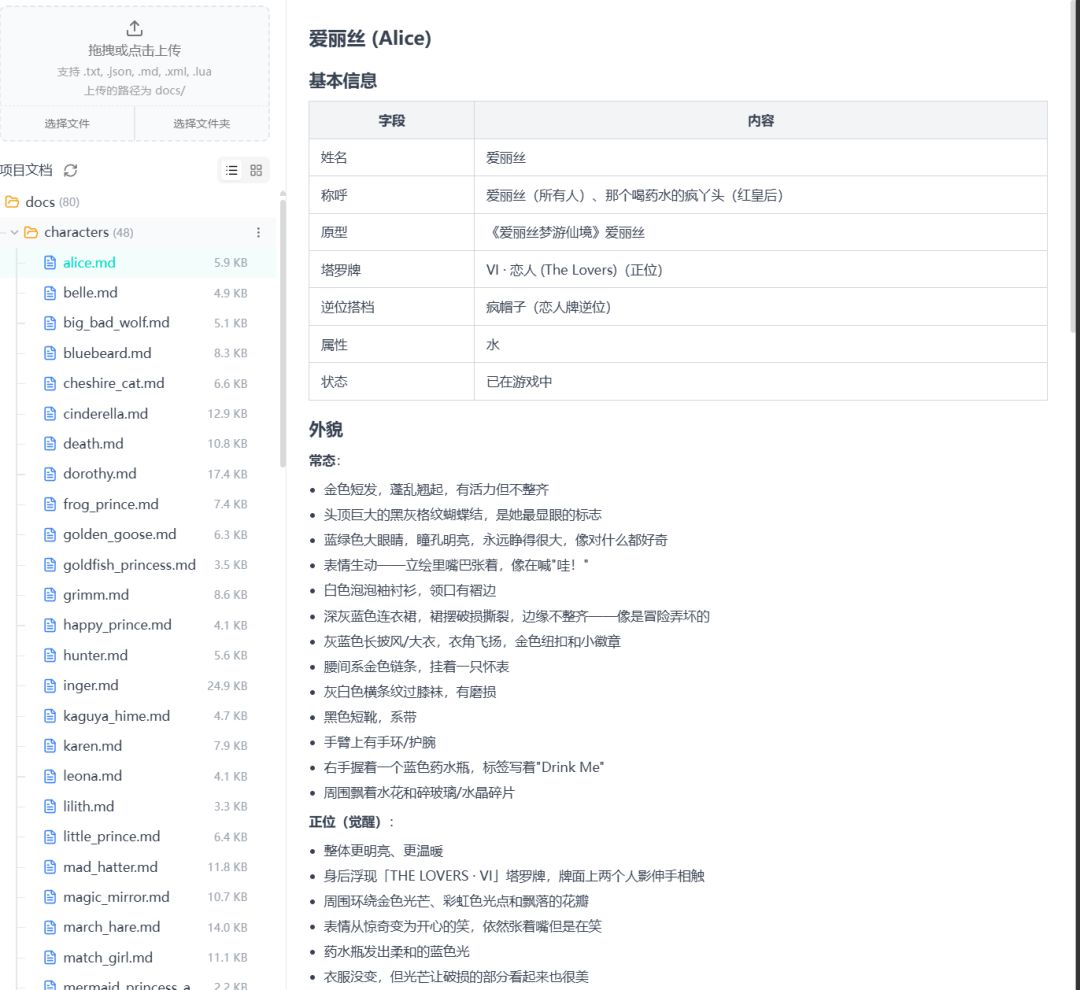Collapse the characters folder chevron
The width and height of the screenshot is (1080, 990).
(14, 232)
